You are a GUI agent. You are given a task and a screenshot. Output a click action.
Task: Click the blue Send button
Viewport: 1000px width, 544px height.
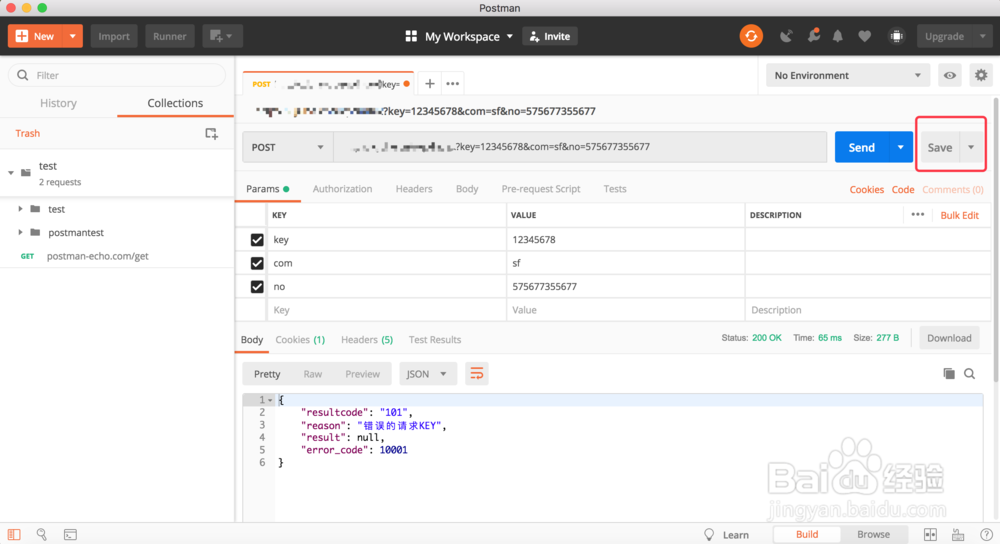[862, 147]
